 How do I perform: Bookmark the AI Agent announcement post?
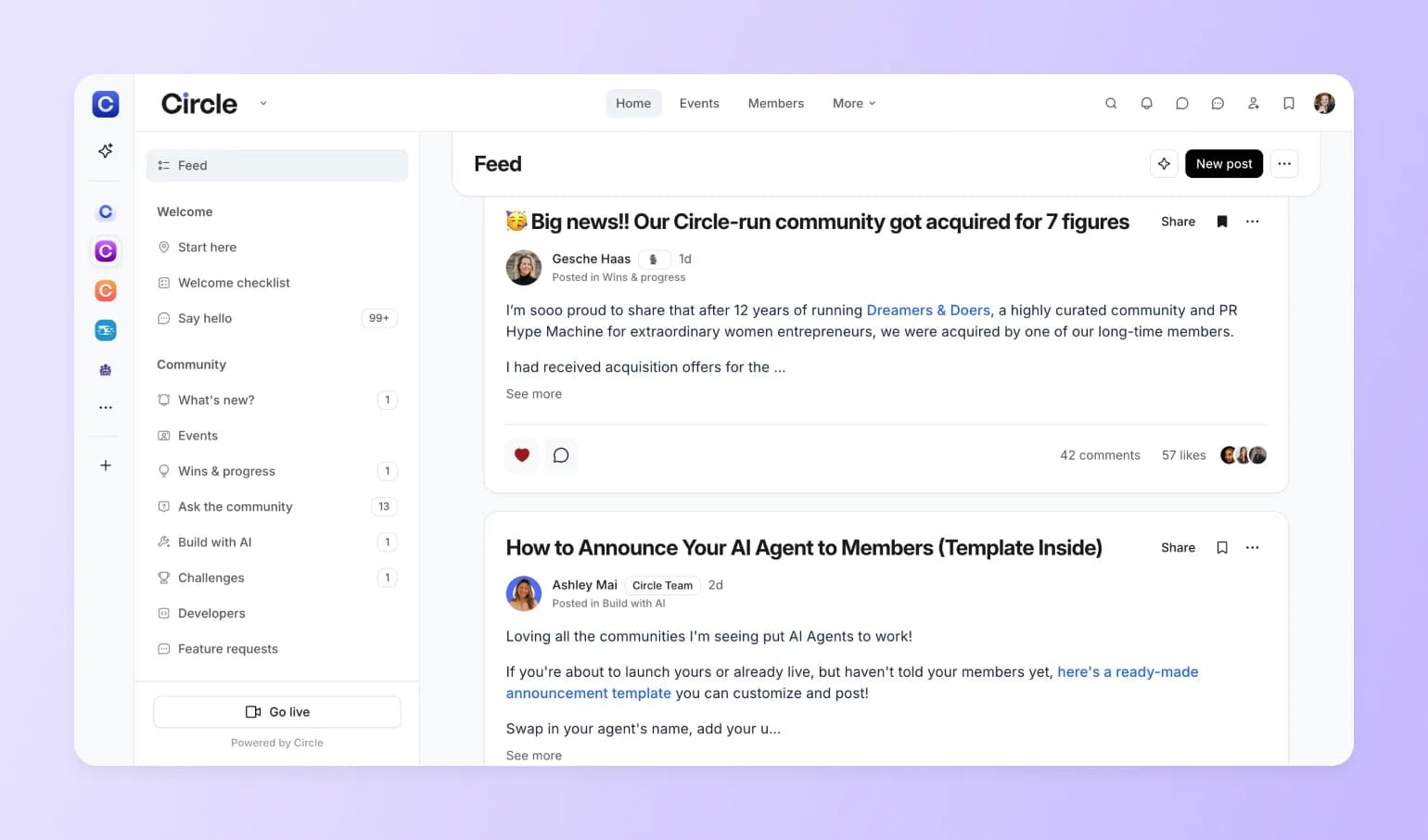pos(1222,548)
